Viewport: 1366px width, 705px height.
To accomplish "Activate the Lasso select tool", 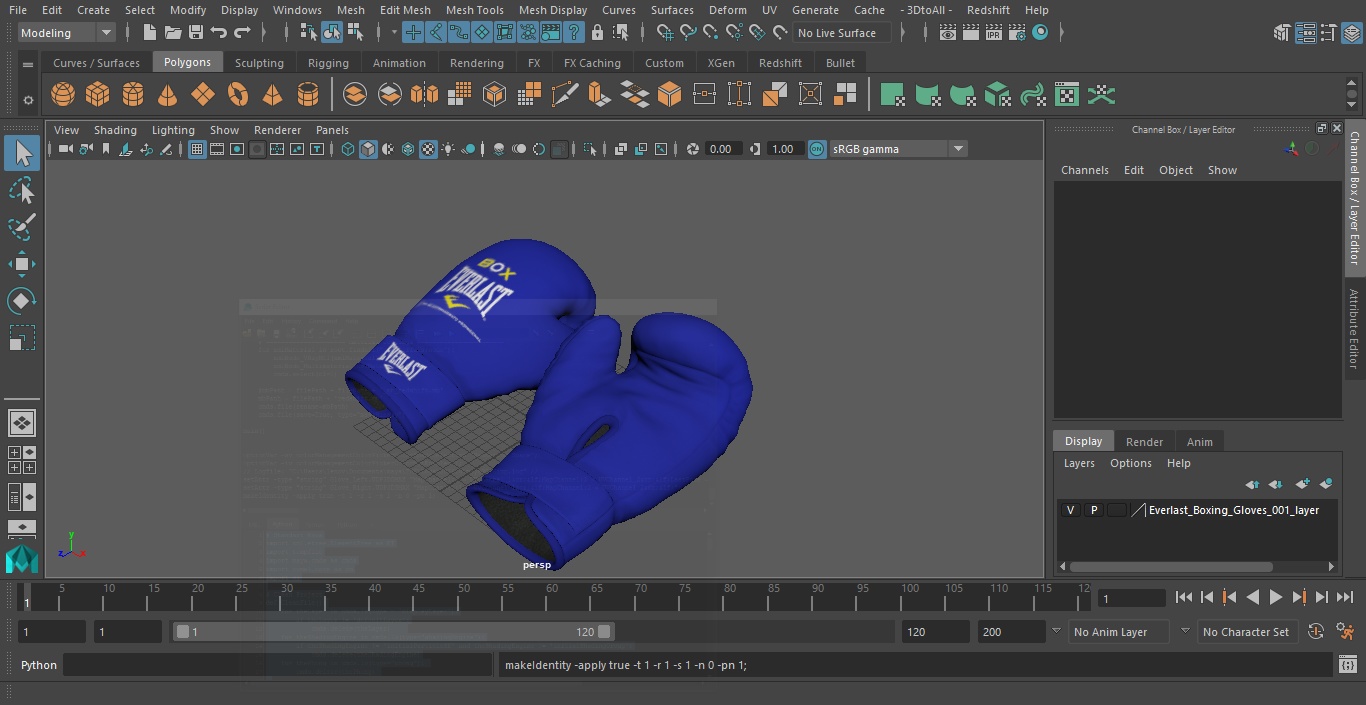I will (21, 190).
